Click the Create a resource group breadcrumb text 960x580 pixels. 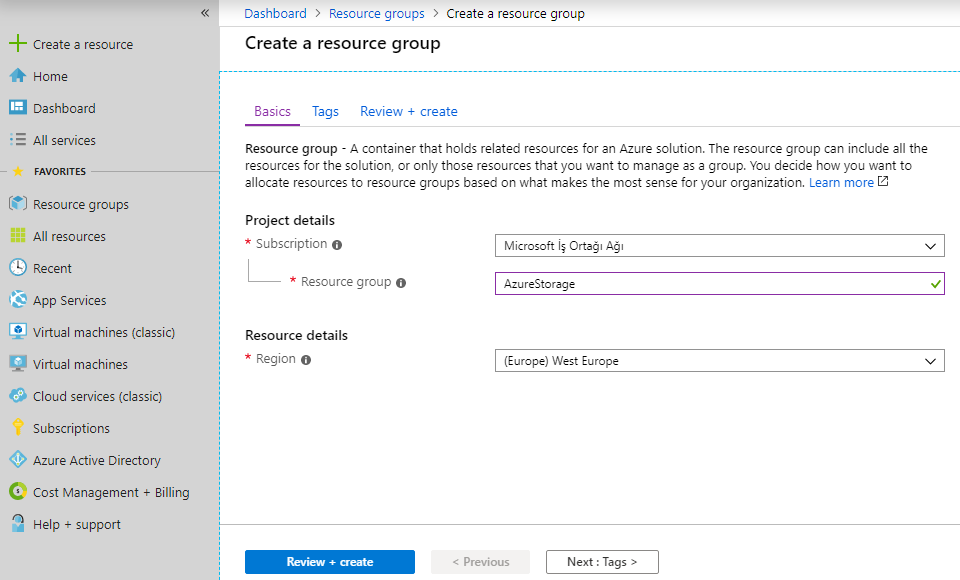(516, 13)
